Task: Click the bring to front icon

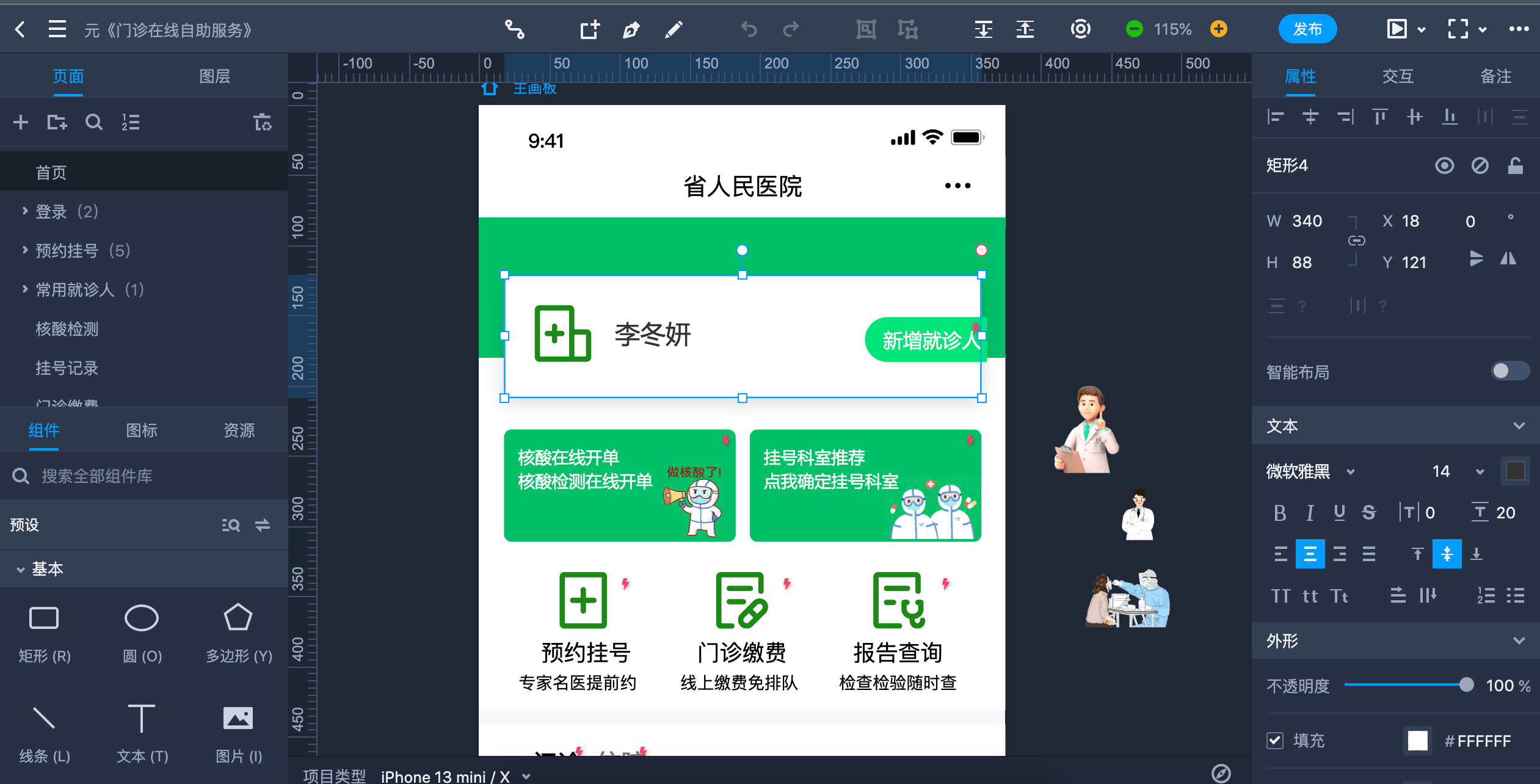Action: (1025, 29)
